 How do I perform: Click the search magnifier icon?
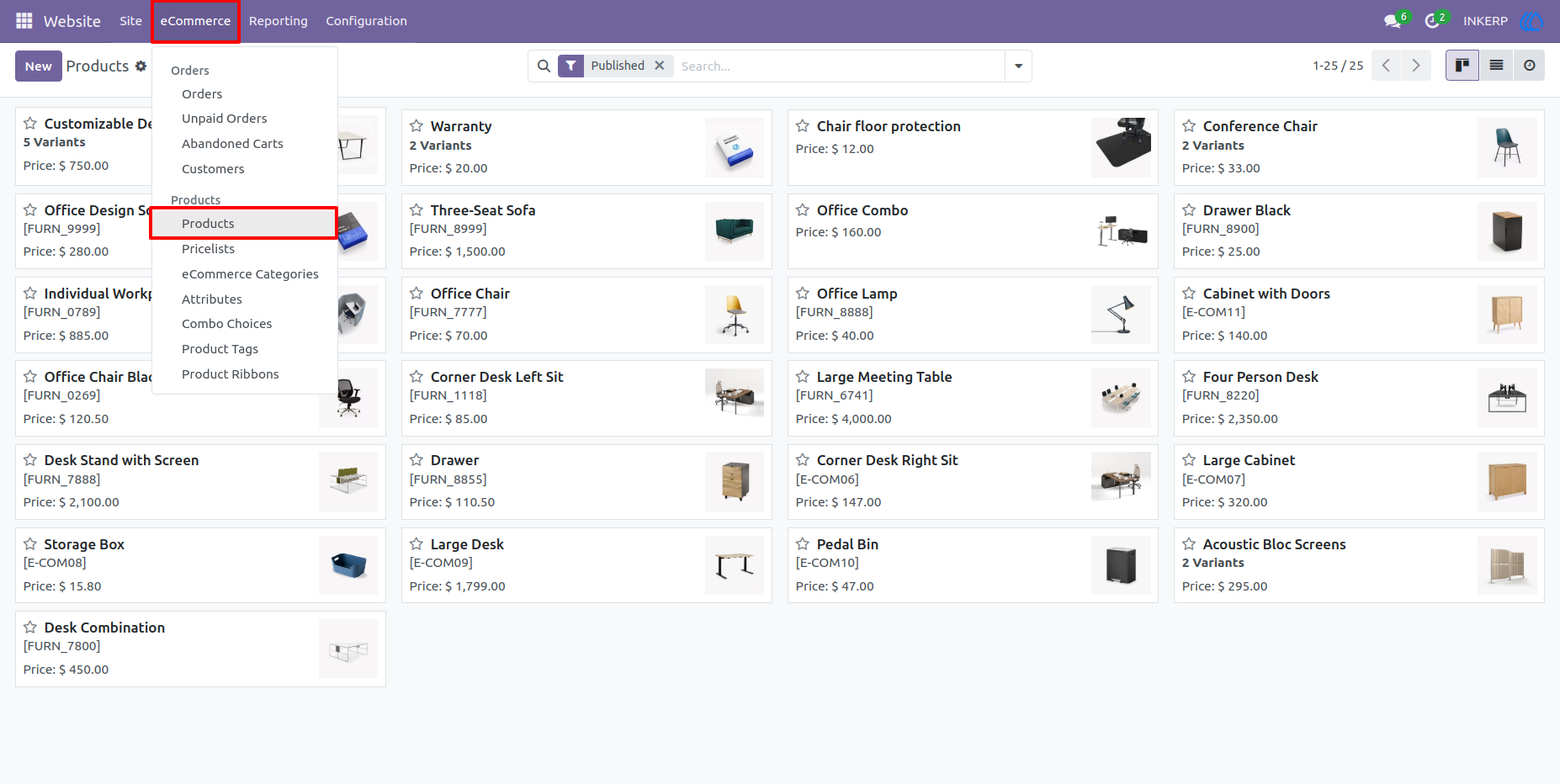[x=544, y=66]
